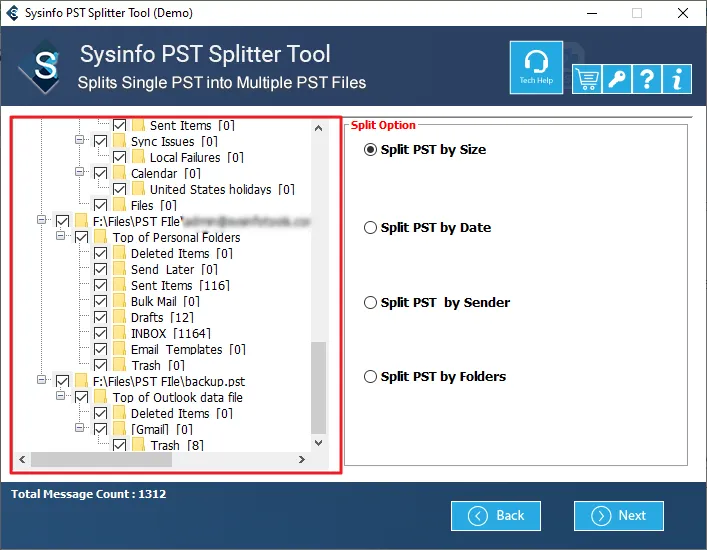Select Split PST by Folders option
The height and width of the screenshot is (550, 707).
[x=370, y=376]
